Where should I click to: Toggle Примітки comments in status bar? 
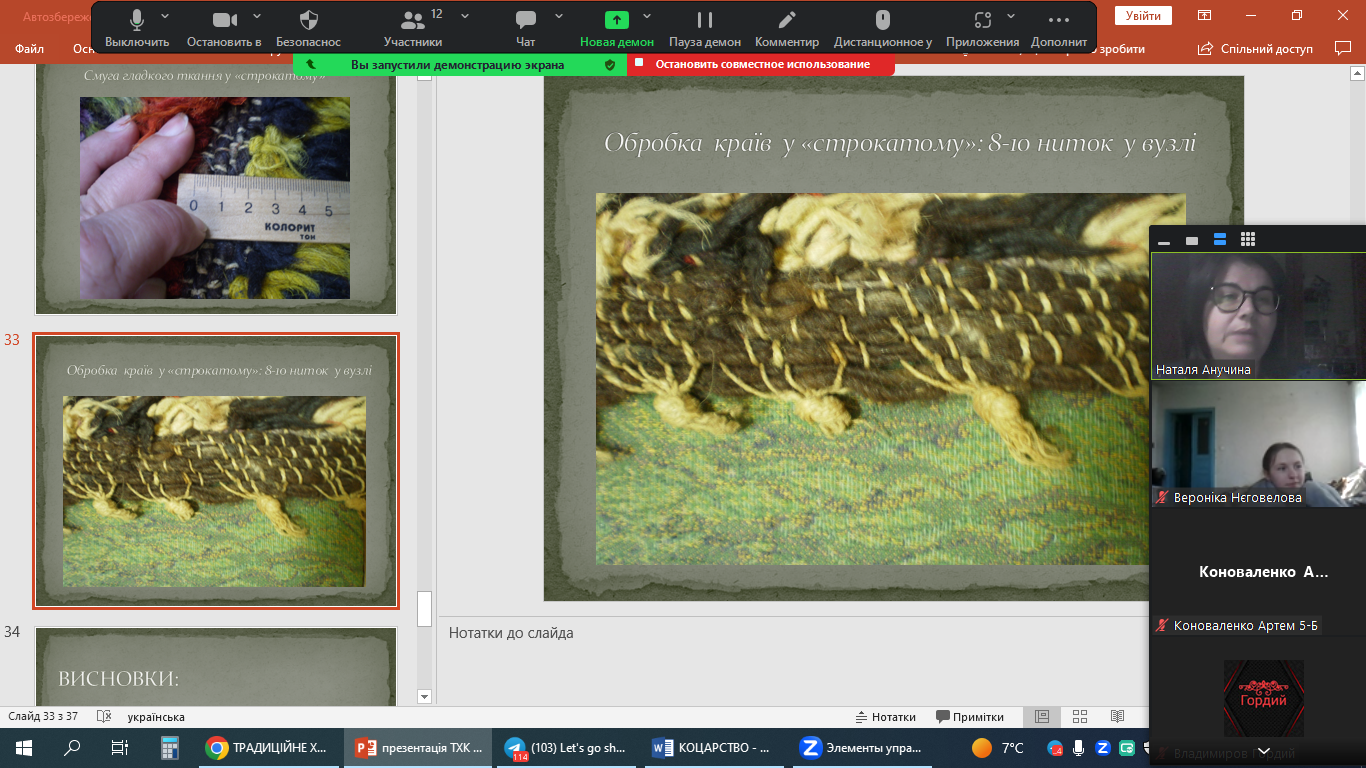970,717
